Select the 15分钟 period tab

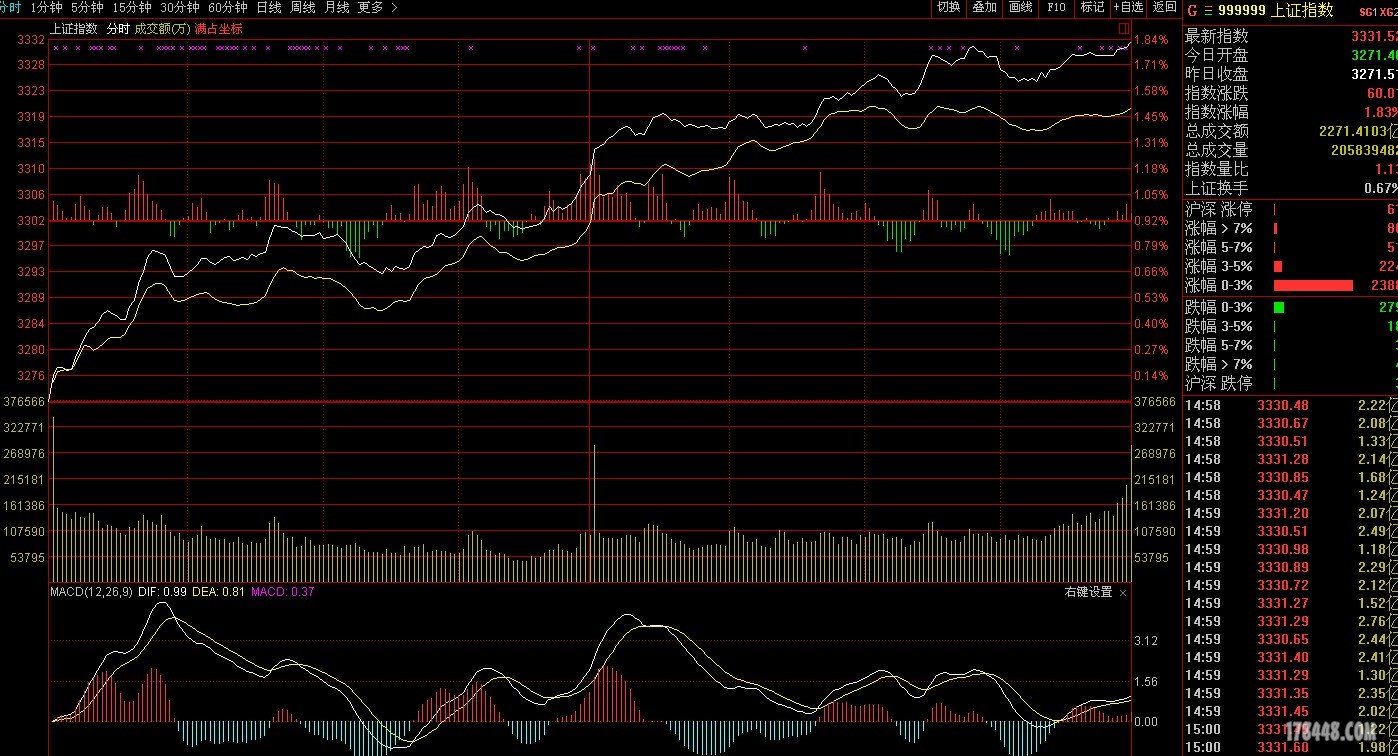132,7
